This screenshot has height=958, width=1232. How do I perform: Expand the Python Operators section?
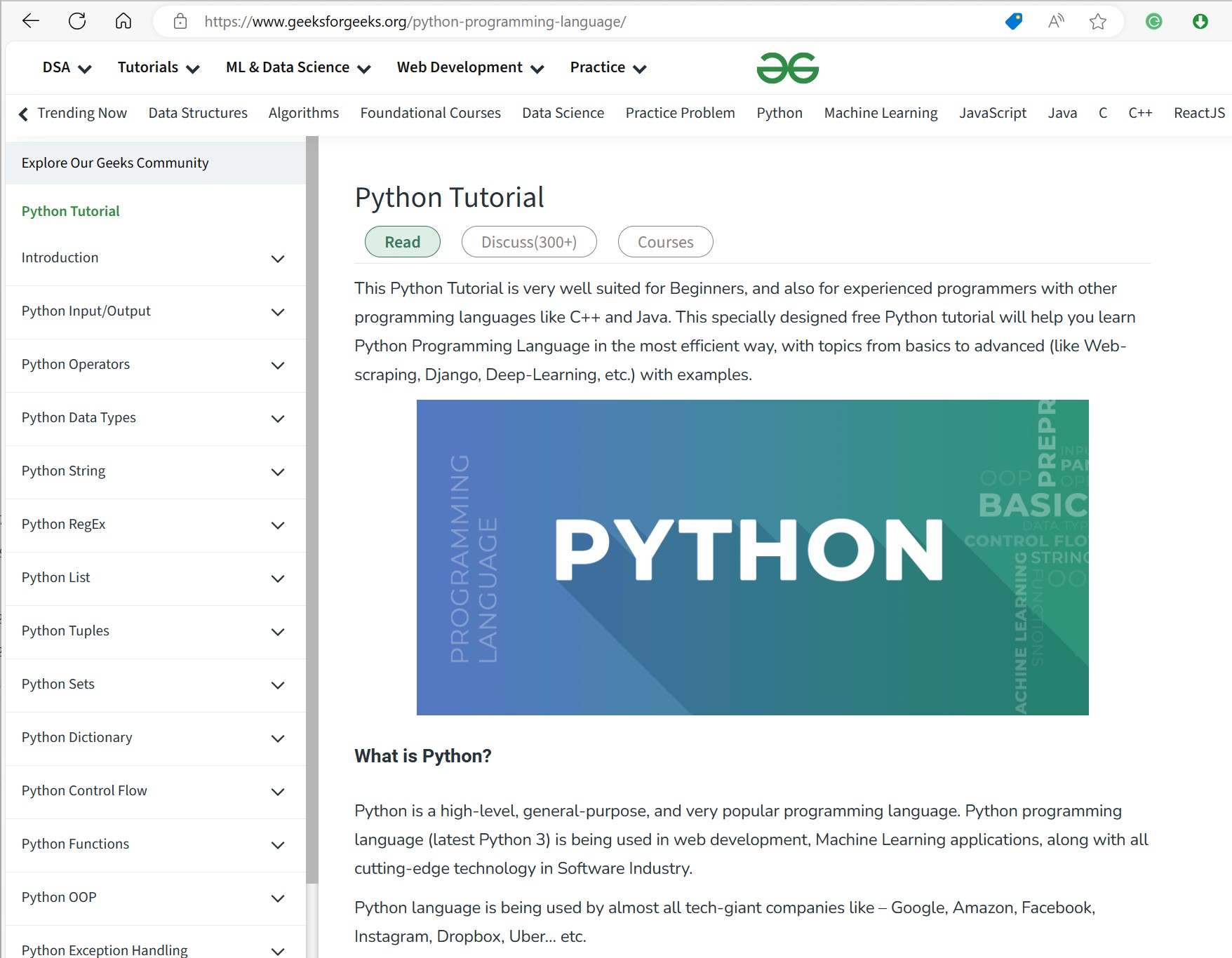point(155,365)
